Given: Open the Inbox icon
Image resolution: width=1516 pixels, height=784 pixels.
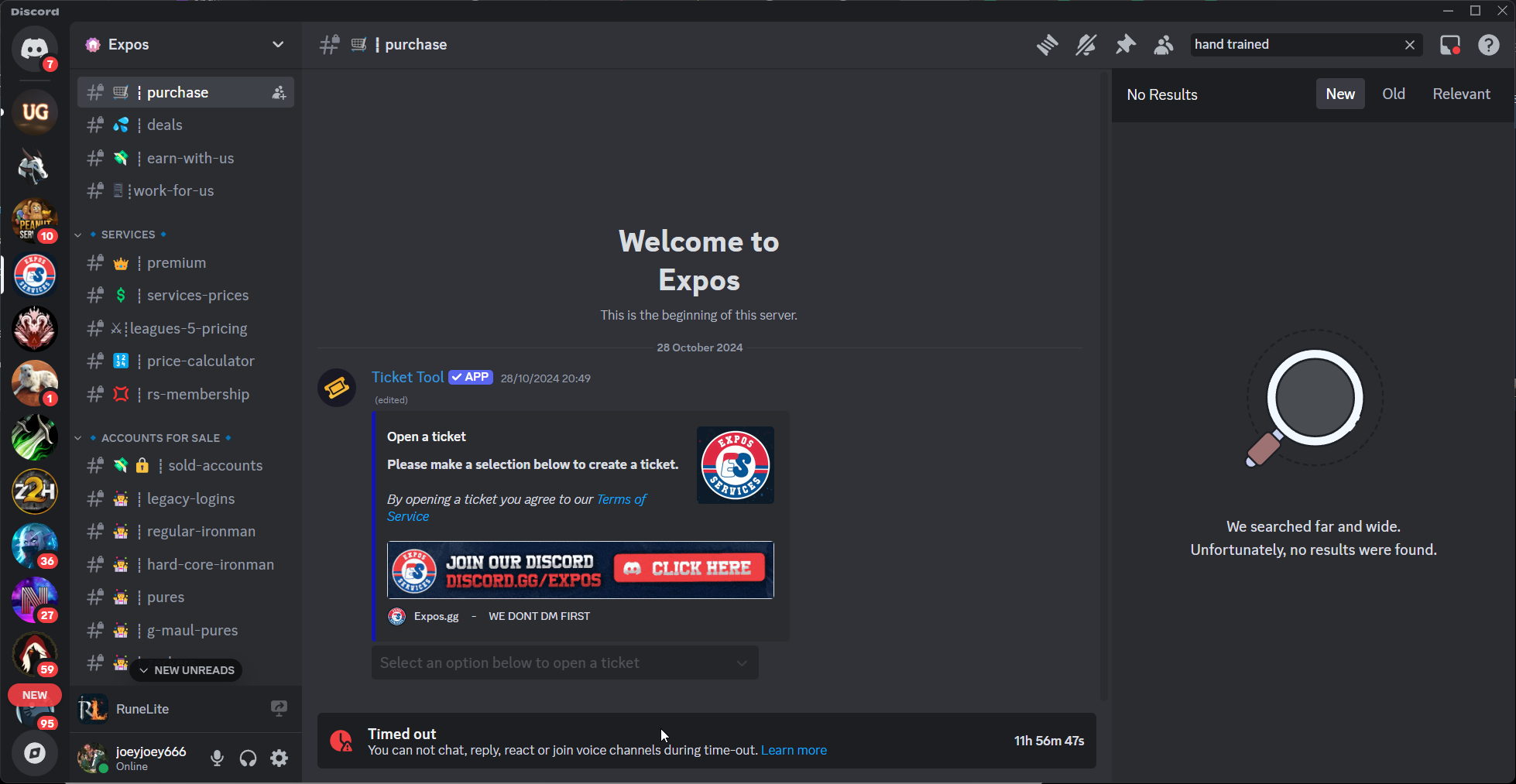Looking at the screenshot, I should 1450,45.
